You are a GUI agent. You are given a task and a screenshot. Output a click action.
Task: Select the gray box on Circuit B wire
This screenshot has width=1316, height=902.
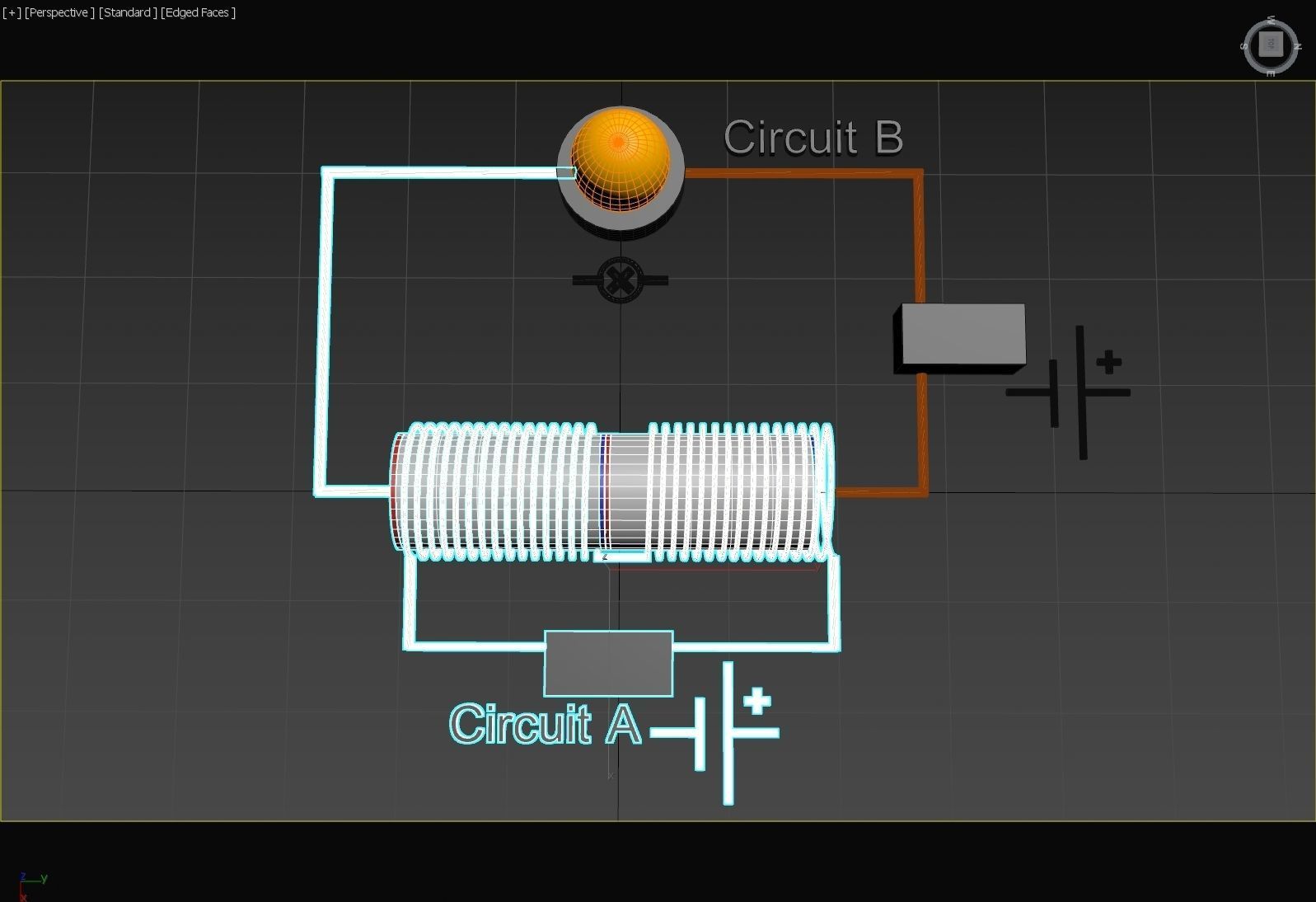[x=961, y=337]
